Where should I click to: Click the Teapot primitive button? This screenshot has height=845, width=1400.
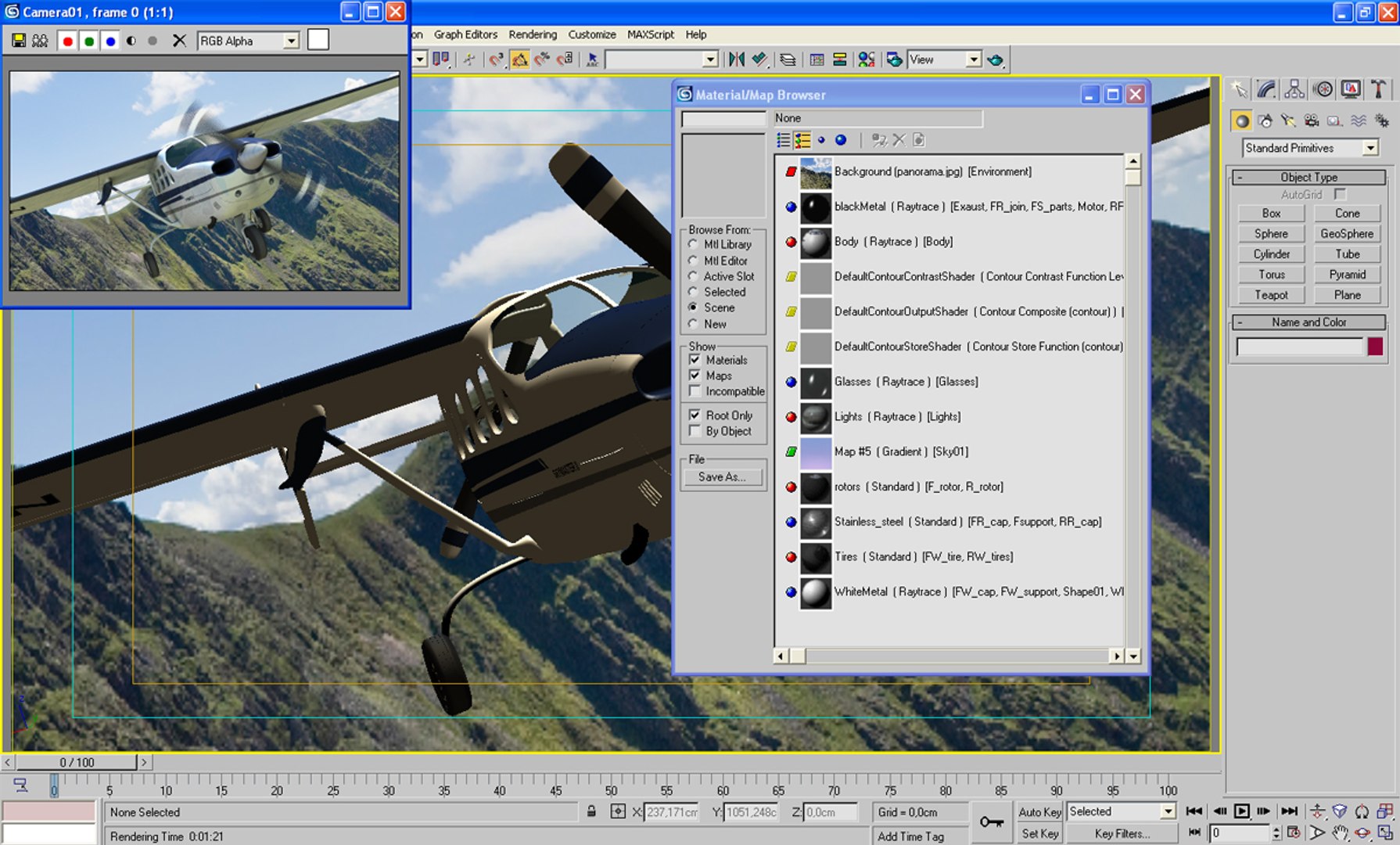[1271, 295]
